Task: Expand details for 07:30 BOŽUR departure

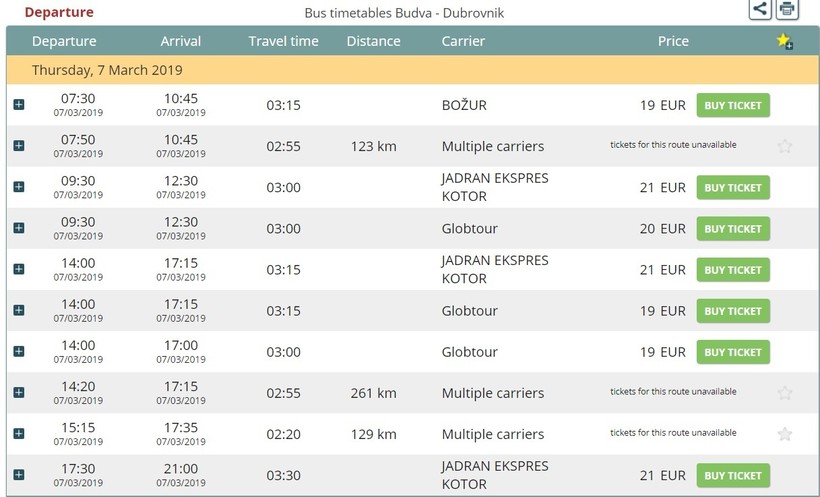Action: point(19,105)
